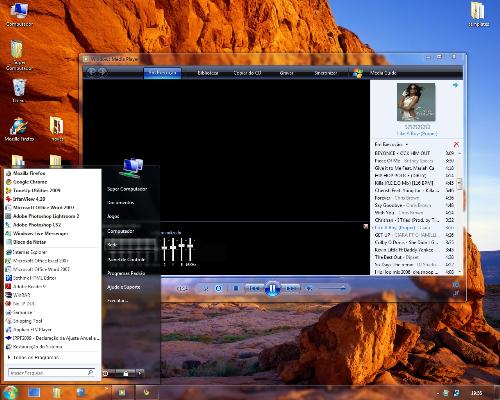Click the Start menu search field
This screenshot has width=500, height=400.
(x=51, y=373)
